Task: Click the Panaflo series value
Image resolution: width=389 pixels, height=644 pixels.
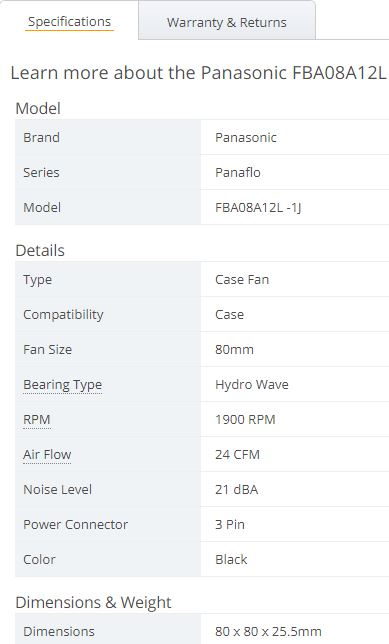Action: tap(238, 172)
